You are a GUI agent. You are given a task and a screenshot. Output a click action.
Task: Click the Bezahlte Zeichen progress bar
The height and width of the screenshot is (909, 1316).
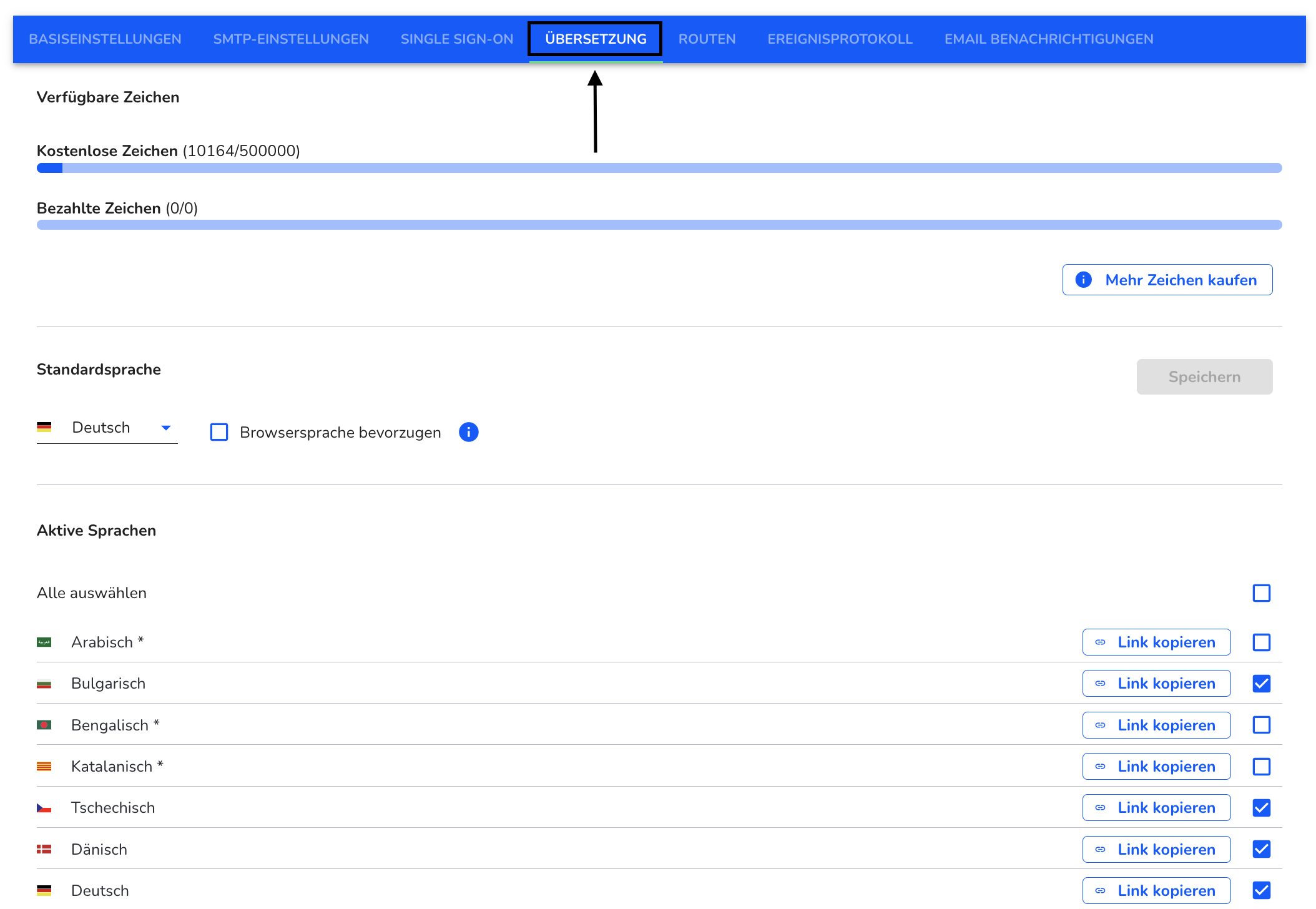click(659, 225)
